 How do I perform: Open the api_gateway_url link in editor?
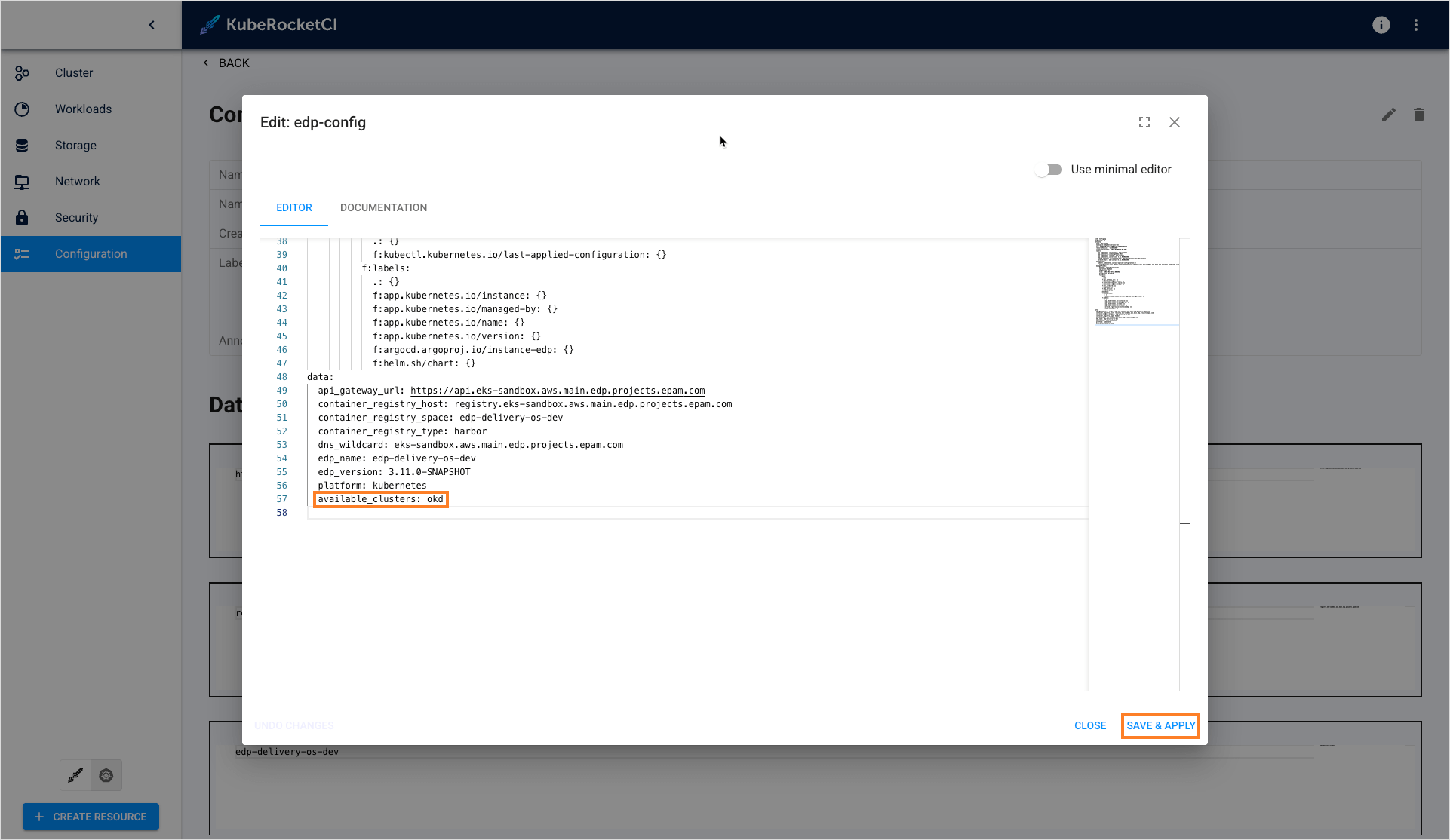[x=557, y=391]
